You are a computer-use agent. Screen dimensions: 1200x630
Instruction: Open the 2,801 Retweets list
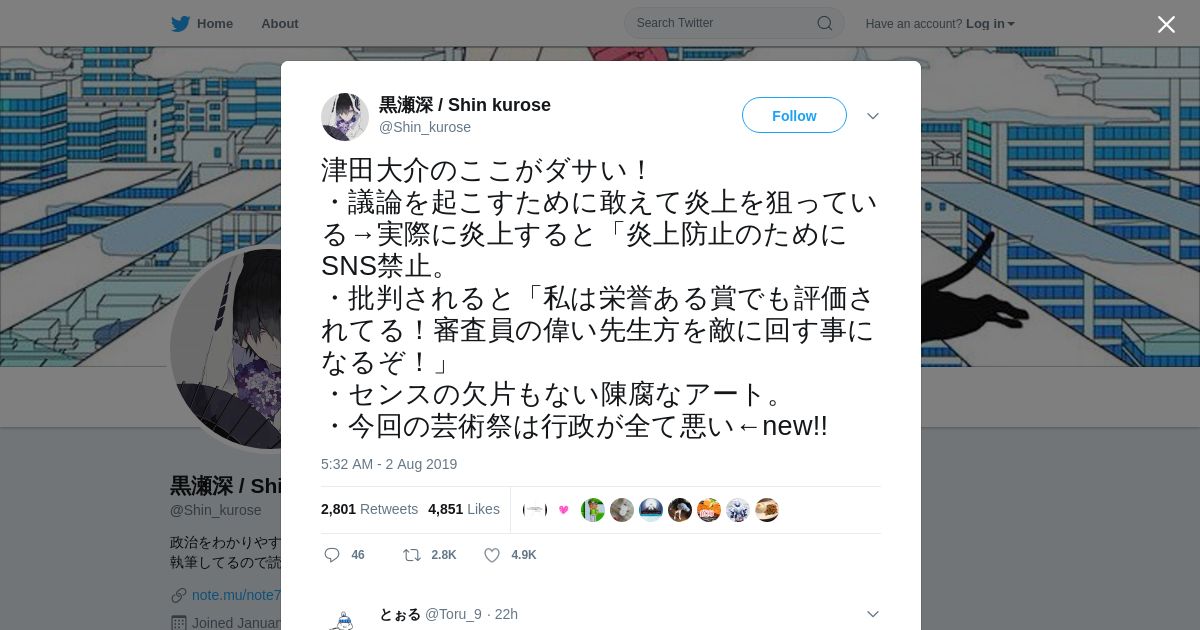point(369,509)
